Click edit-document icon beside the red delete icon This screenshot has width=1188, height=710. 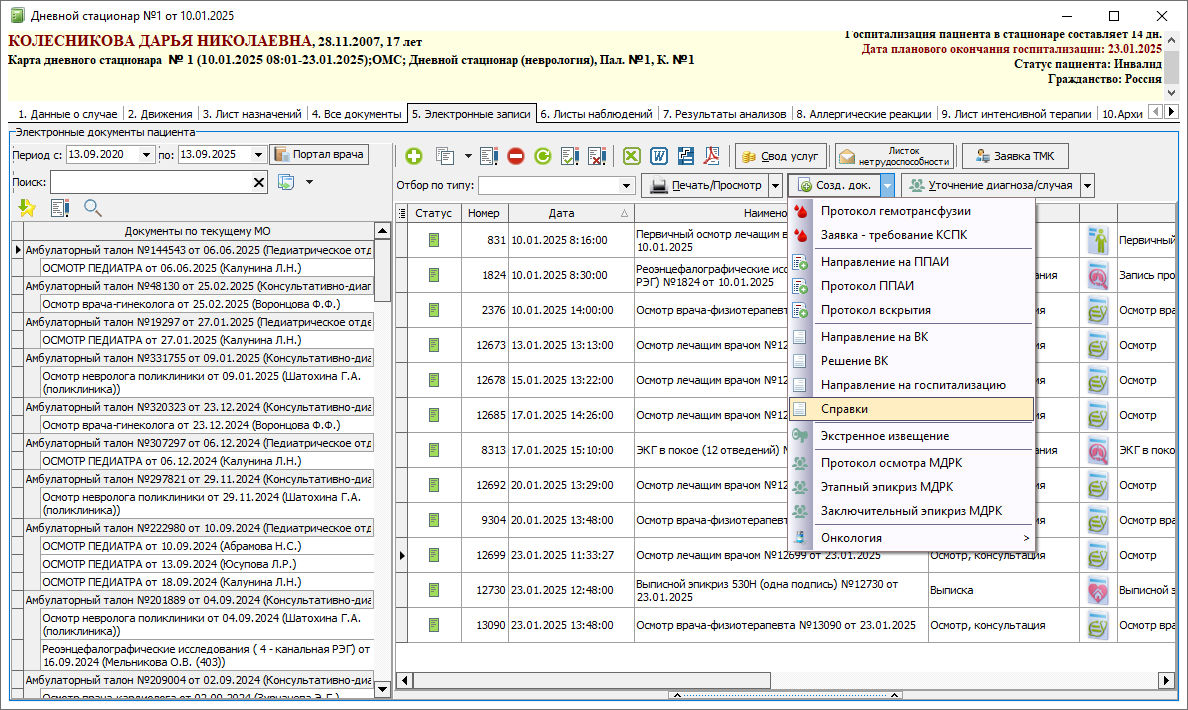click(489, 156)
